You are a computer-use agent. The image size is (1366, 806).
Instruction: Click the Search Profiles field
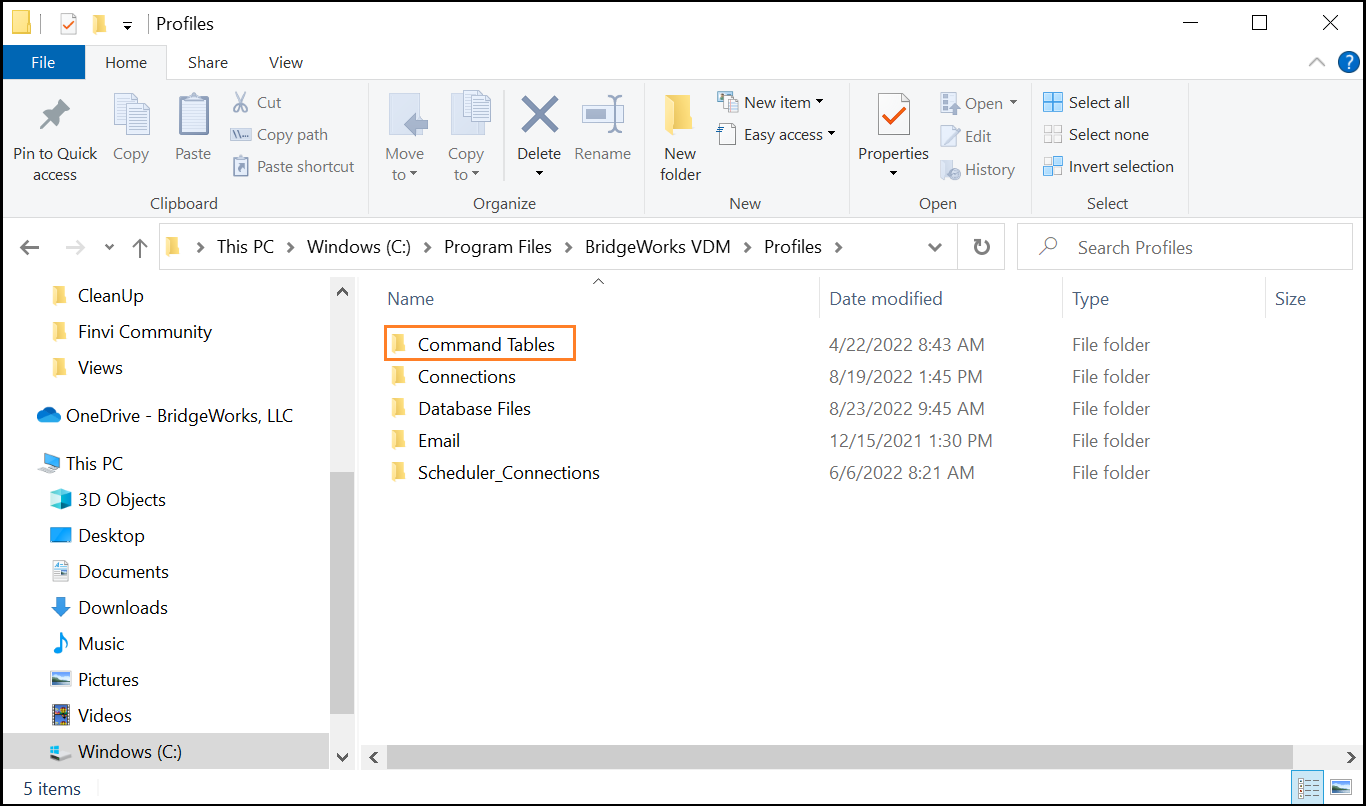point(1183,247)
